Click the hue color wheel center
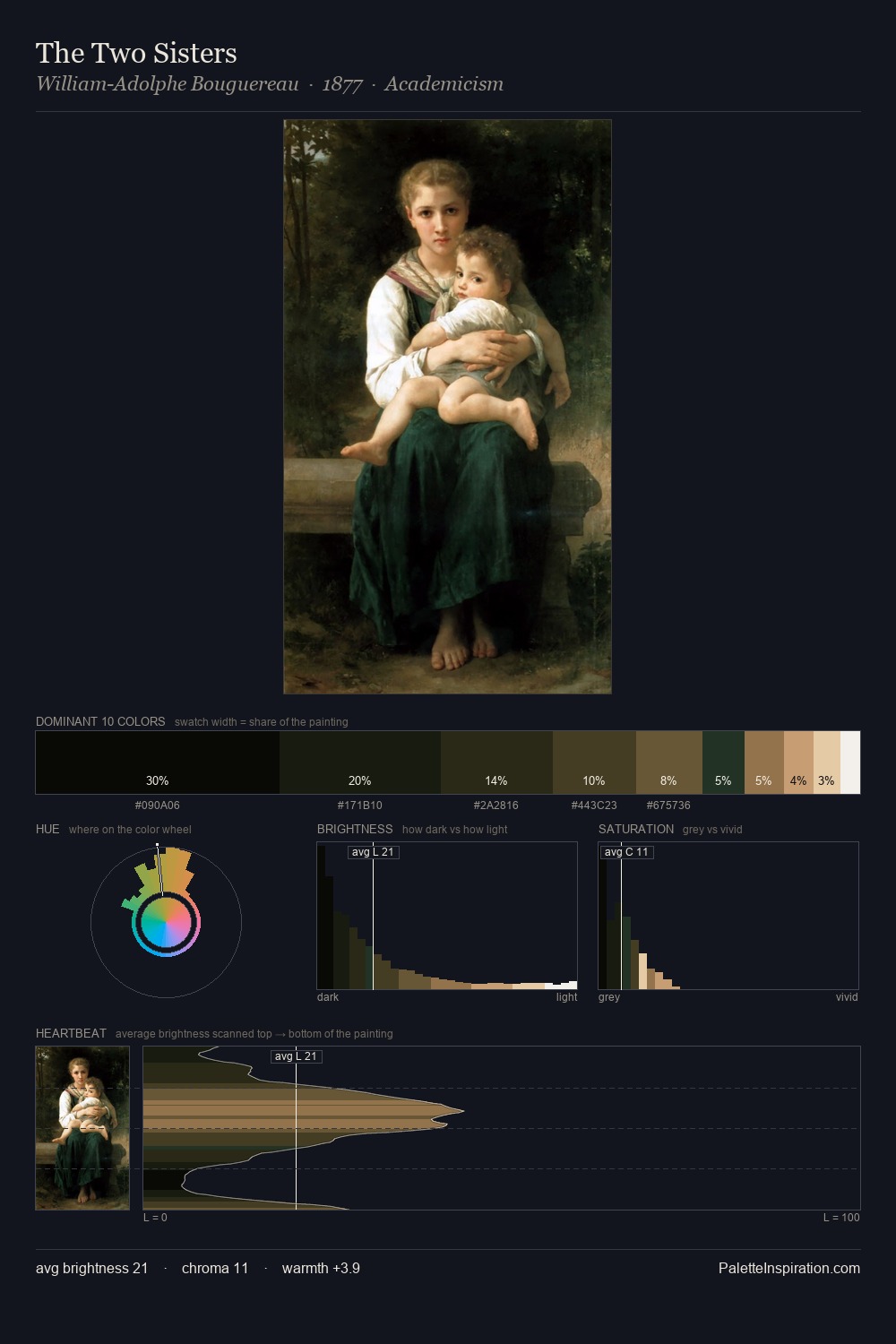 [x=166, y=922]
